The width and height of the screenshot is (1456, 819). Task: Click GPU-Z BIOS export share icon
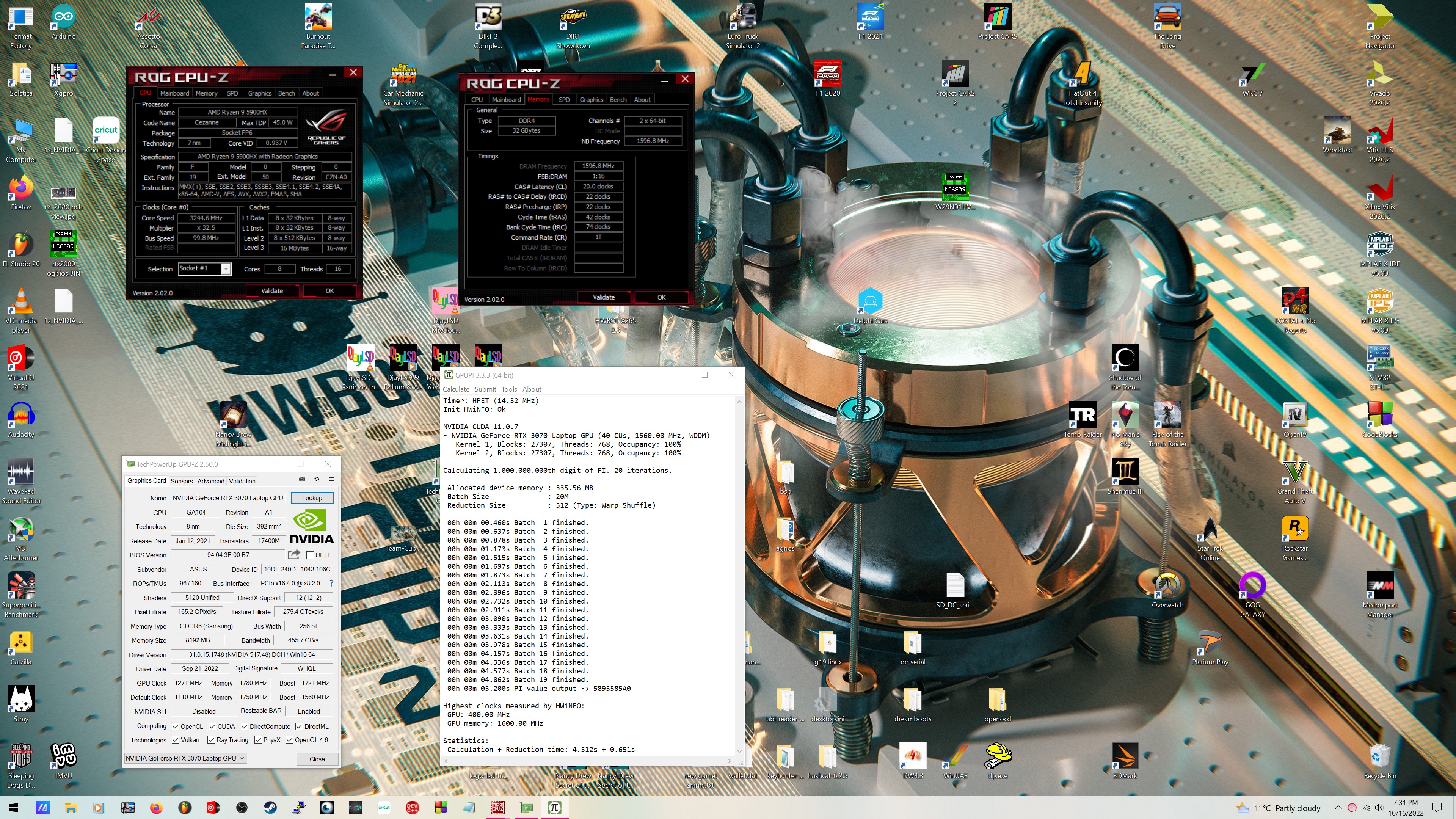coord(294,554)
